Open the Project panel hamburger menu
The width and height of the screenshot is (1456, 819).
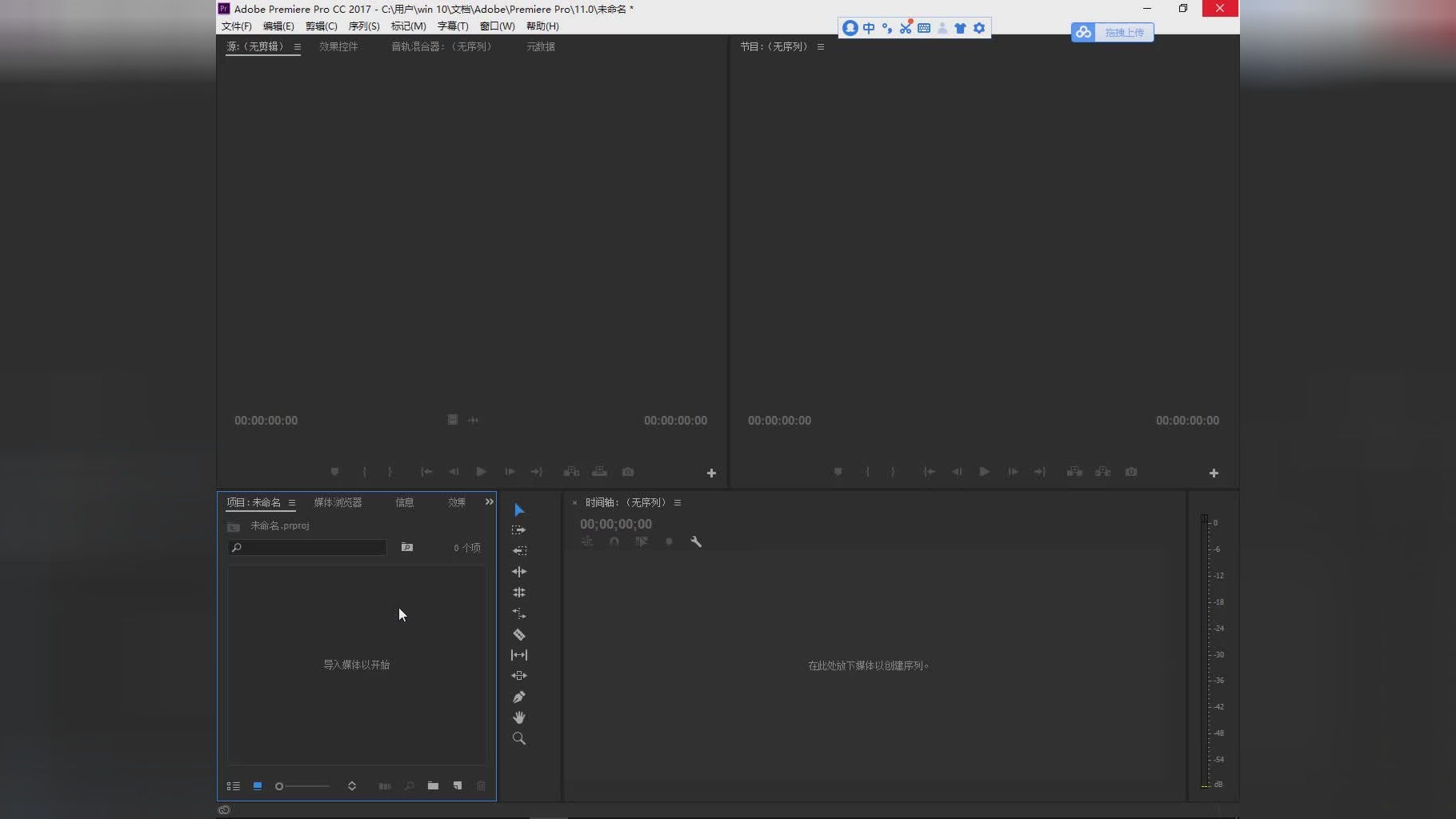(292, 503)
